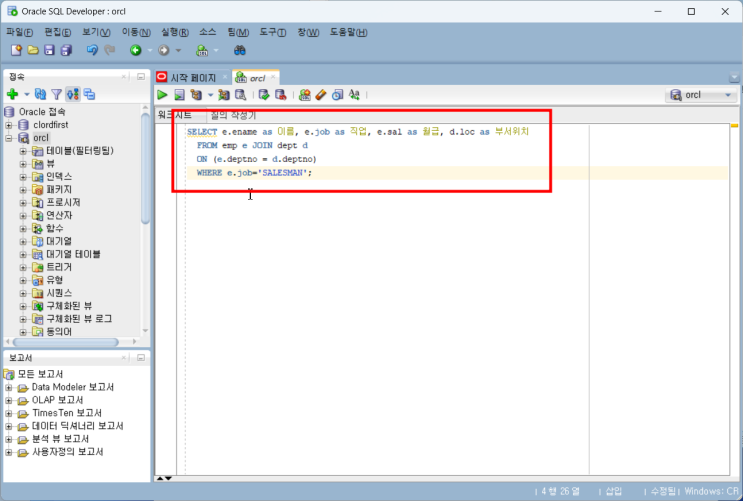Click the Run Script icon
The height and width of the screenshot is (501, 743).
click(179, 95)
